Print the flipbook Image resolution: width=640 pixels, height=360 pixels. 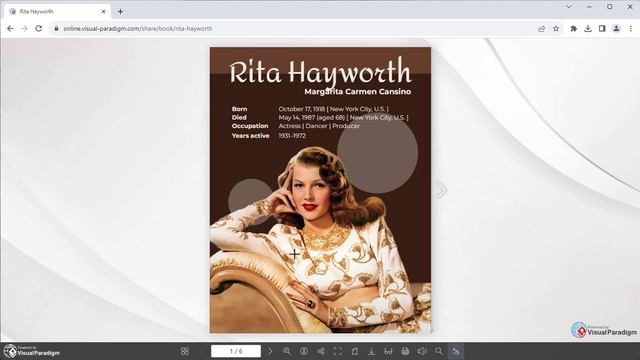pyautogui.click(x=405, y=351)
